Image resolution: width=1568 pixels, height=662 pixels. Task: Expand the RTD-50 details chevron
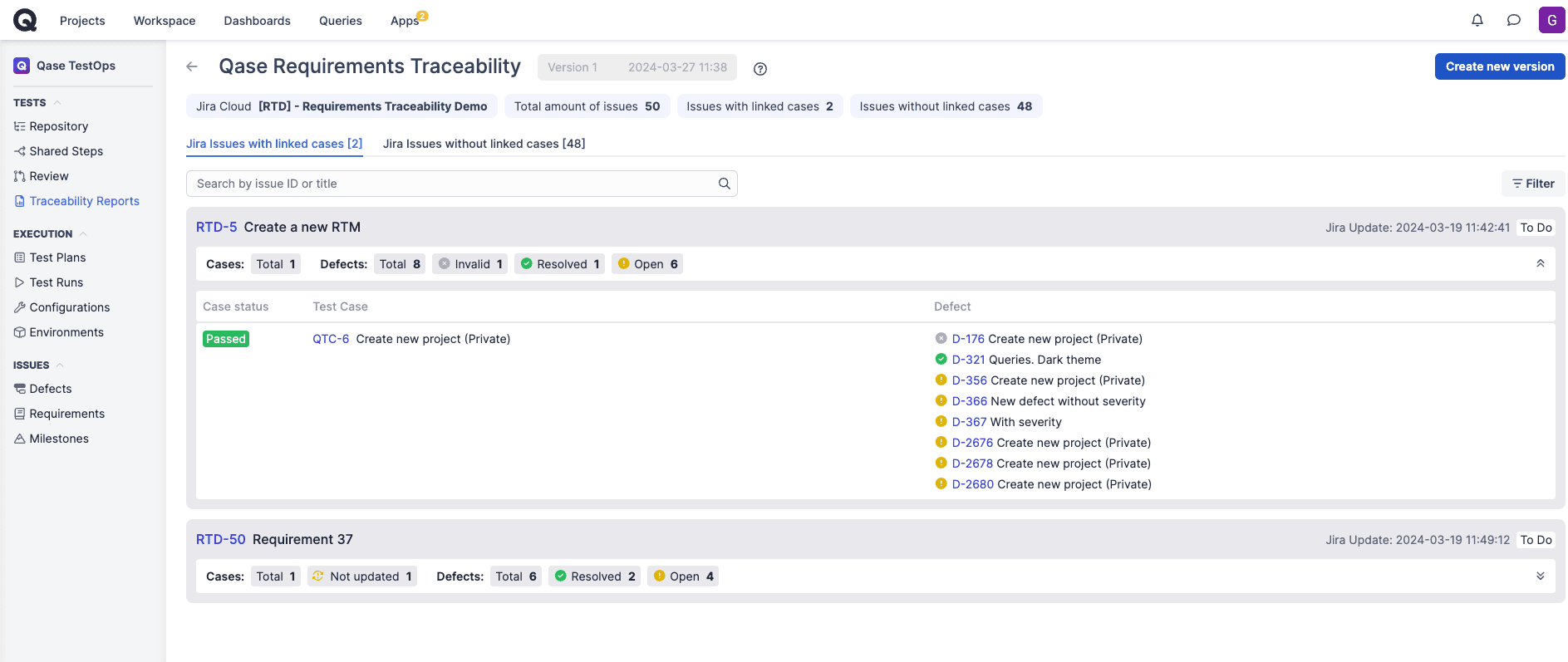click(1541, 576)
